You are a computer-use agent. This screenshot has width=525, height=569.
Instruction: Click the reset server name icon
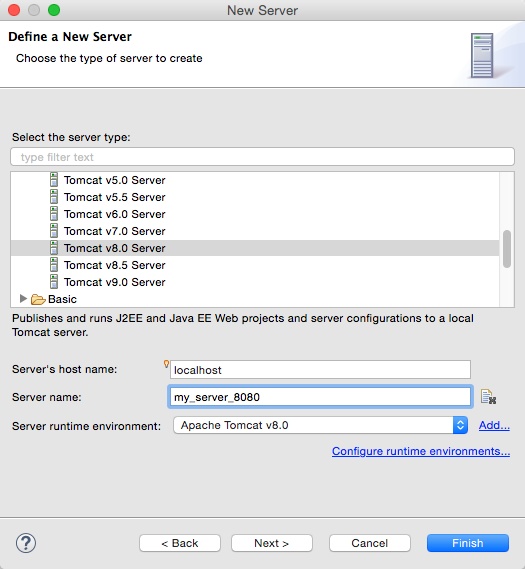click(x=488, y=397)
